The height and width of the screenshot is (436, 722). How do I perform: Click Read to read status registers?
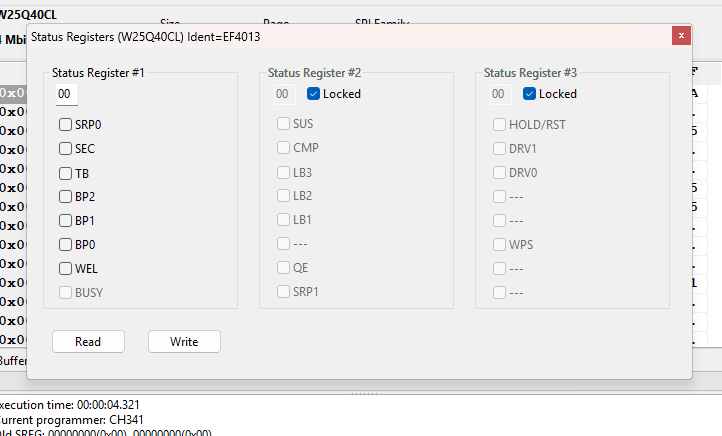point(88,342)
